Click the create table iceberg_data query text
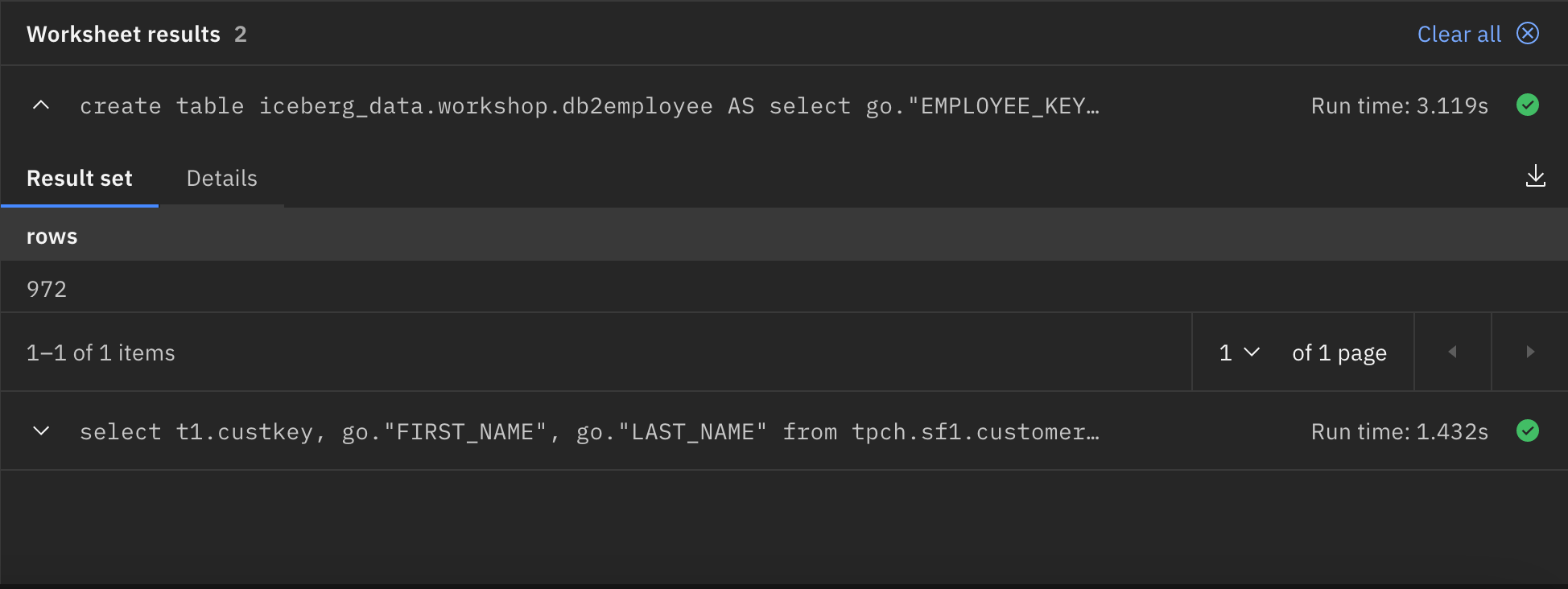 click(589, 106)
